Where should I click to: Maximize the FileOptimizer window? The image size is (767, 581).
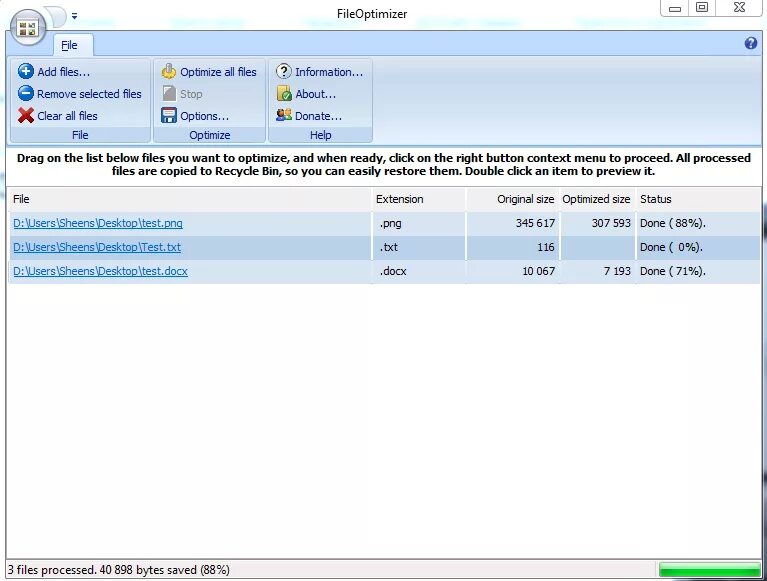tap(702, 8)
